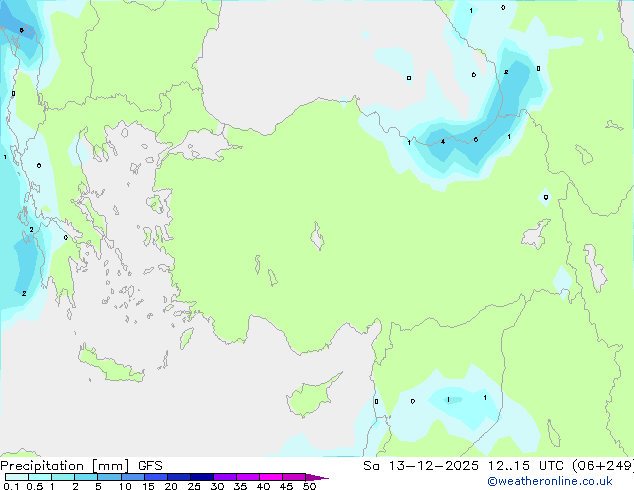Click the legend label '20'
Viewport: 634px width, 490px height.
(x=171, y=486)
